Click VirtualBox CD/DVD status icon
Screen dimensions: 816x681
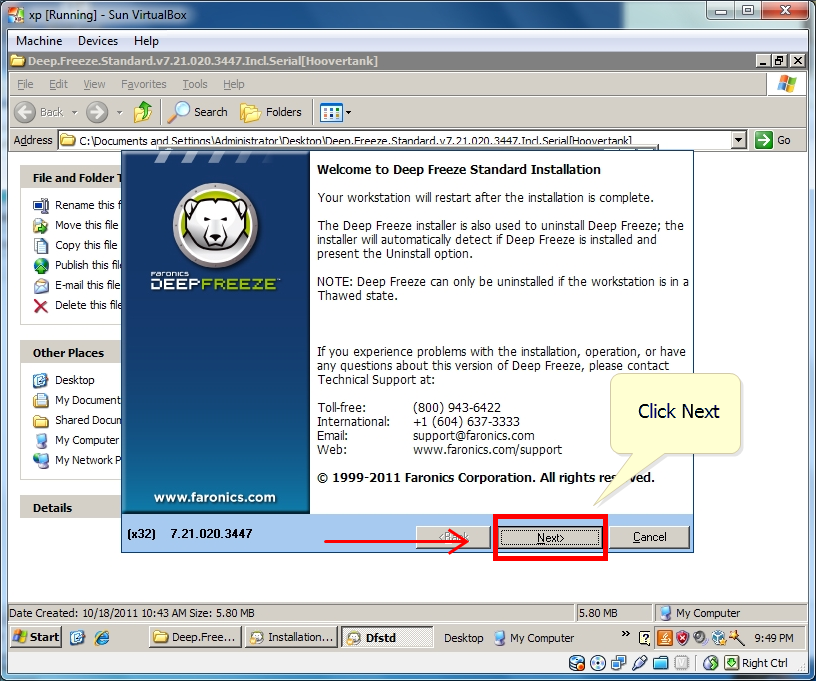pyautogui.click(x=598, y=663)
